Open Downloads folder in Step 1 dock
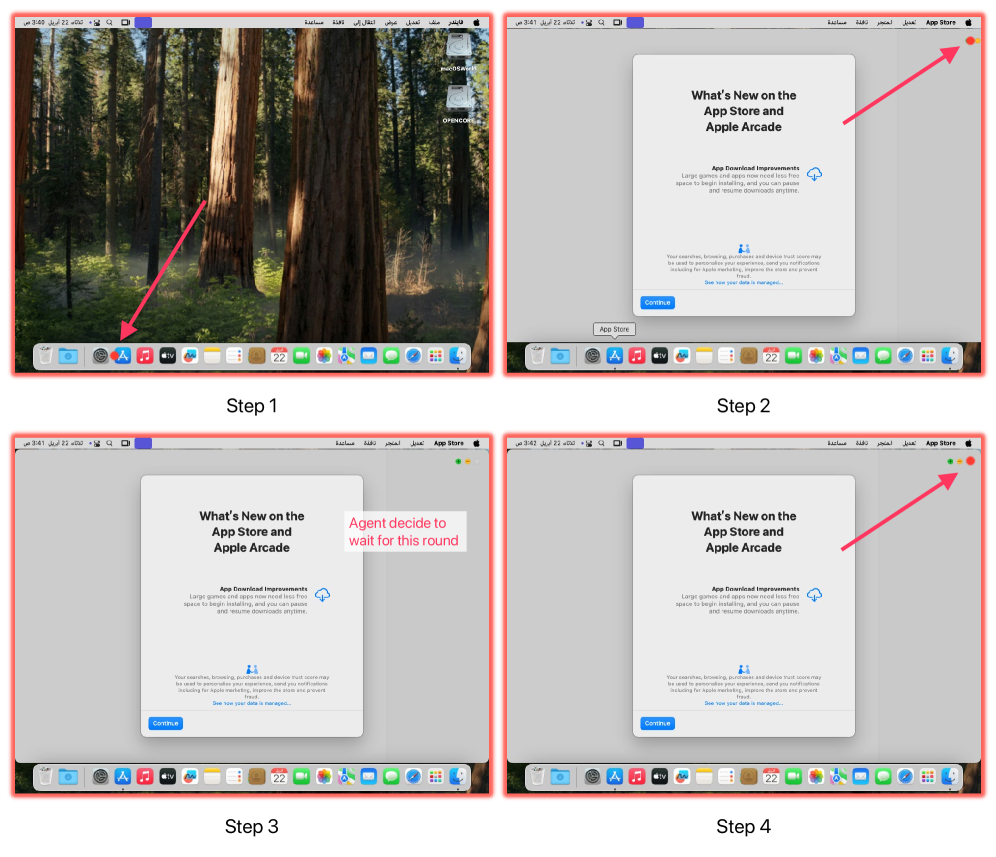Viewport: 996px width, 857px height. coord(68,356)
